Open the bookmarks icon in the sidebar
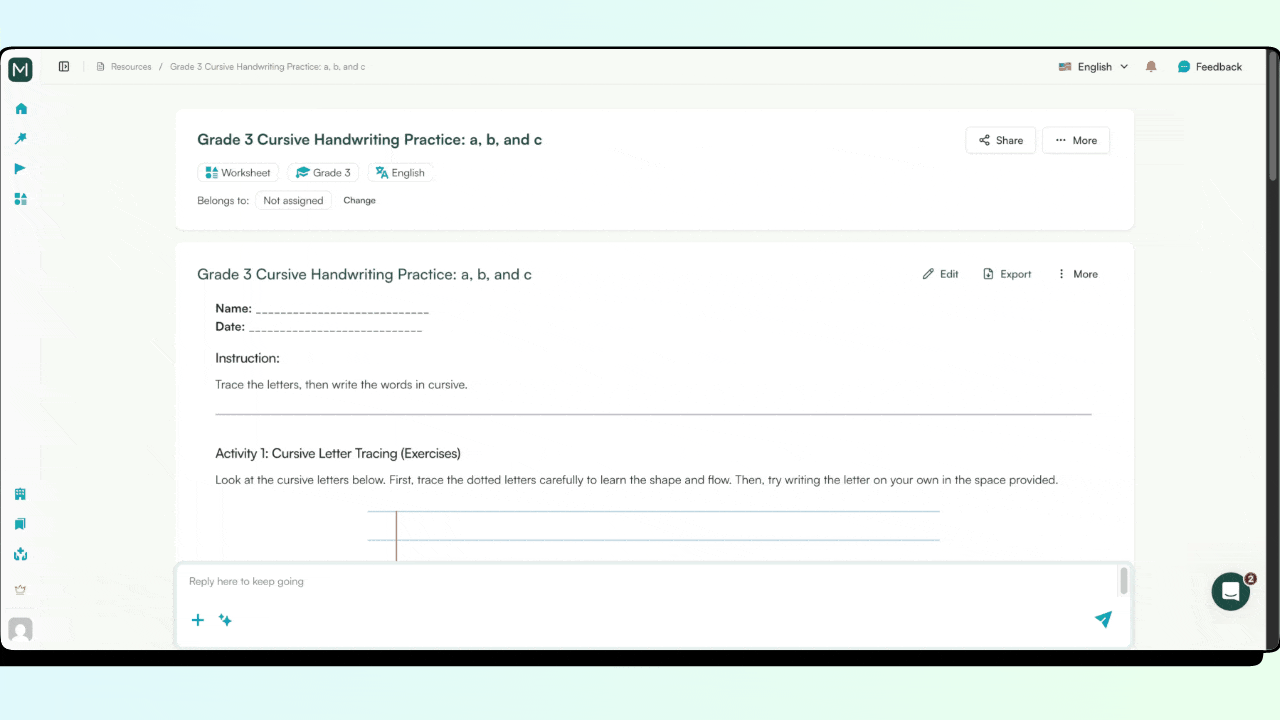1280x720 pixels. click(x=20, y=524)
